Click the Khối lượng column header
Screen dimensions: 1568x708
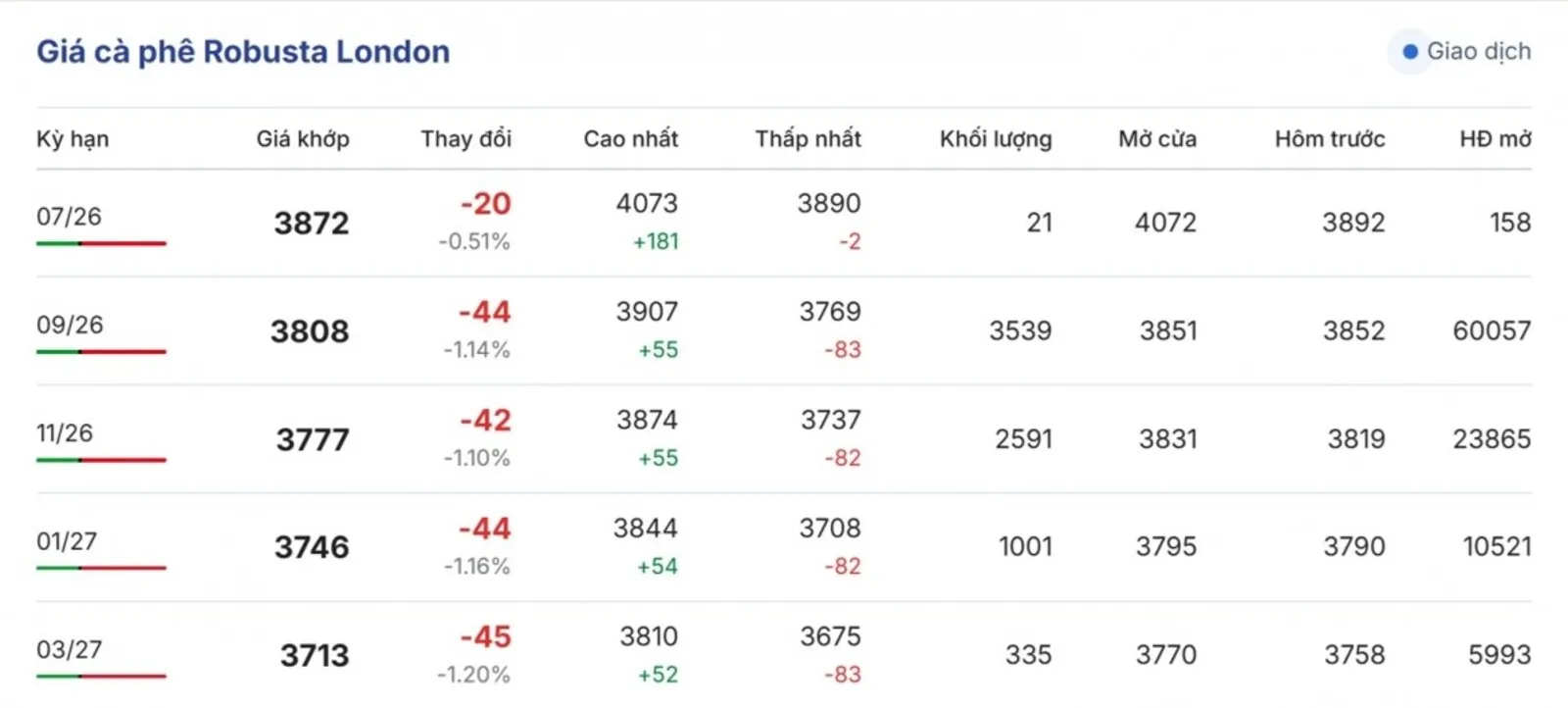click(996, 139)
